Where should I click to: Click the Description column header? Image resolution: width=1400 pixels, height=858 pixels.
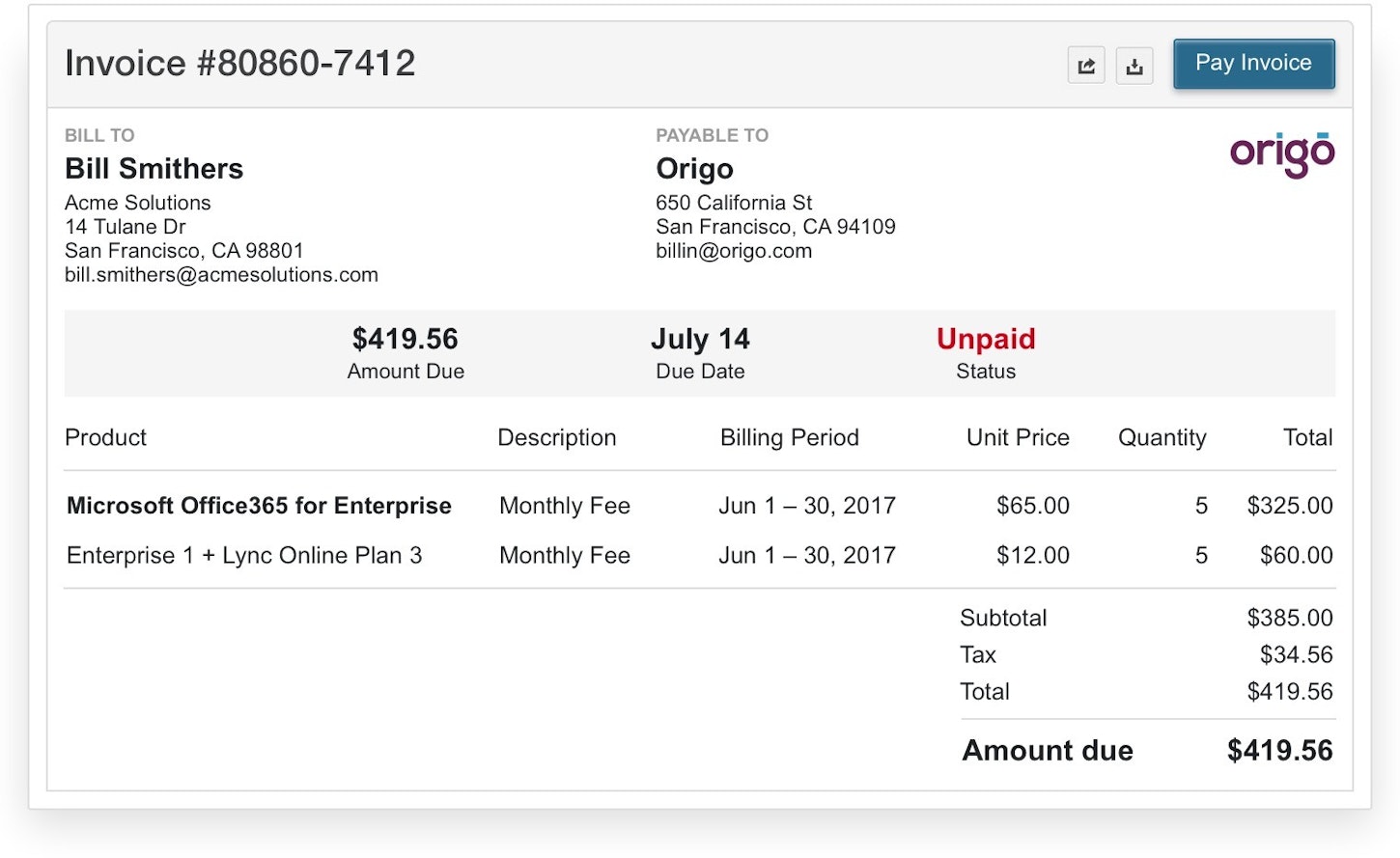tap(556, 437)
